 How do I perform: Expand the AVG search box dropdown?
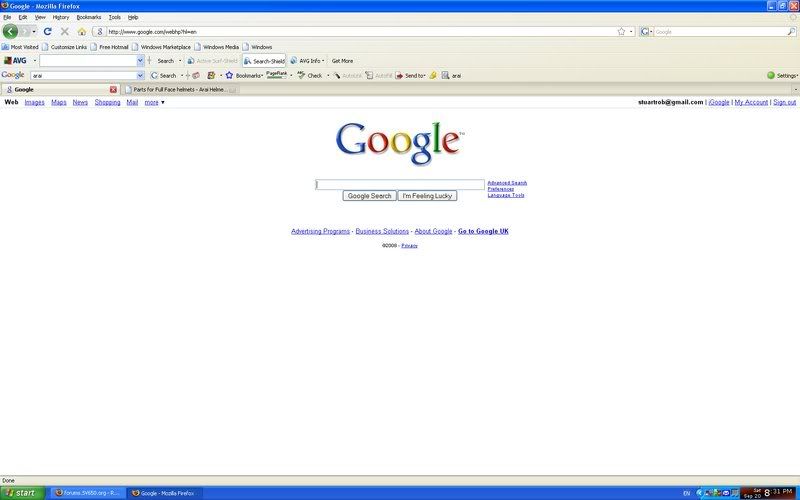coord(140,61)
